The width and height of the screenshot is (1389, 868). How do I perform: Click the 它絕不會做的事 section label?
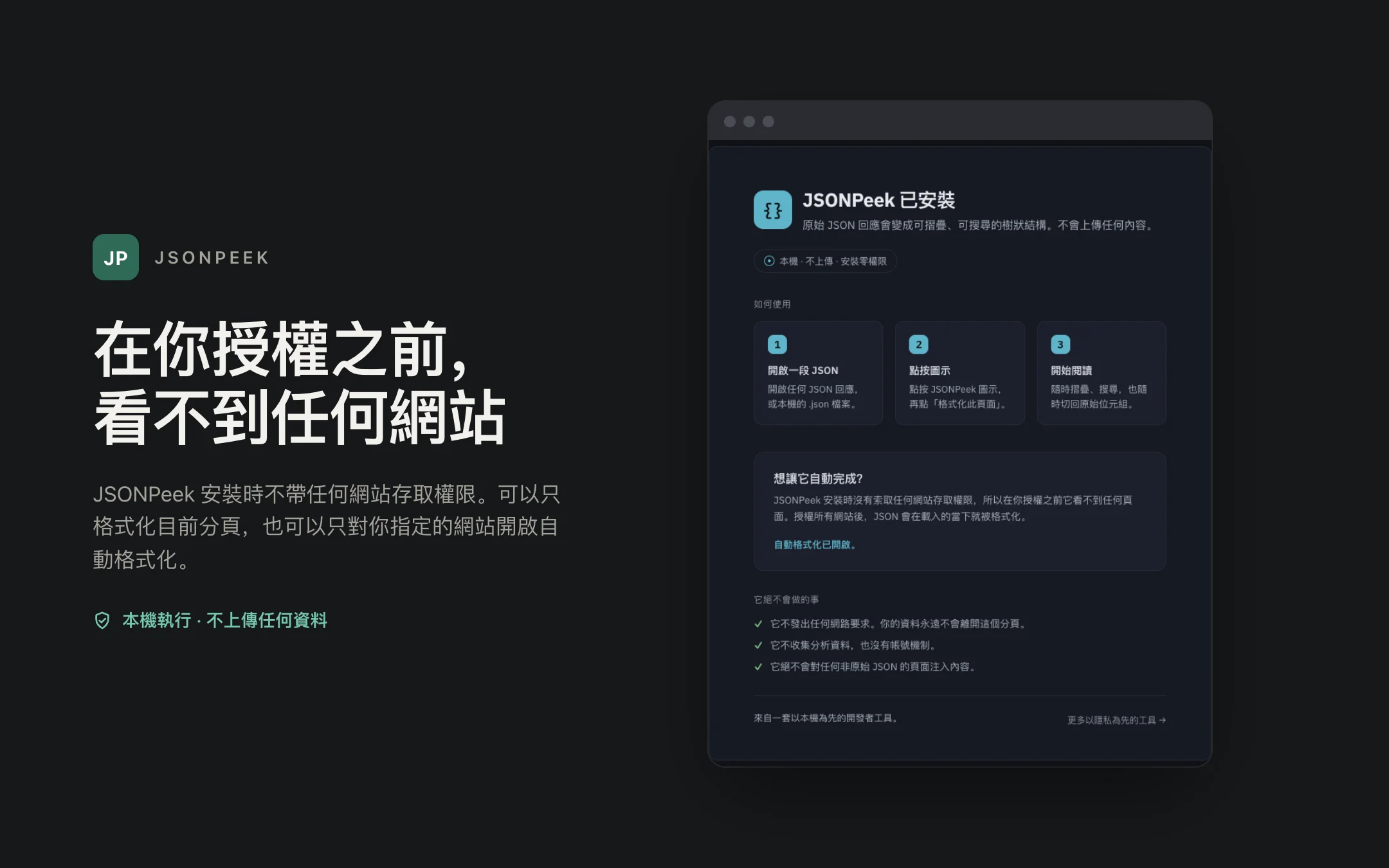click(786, 600)
